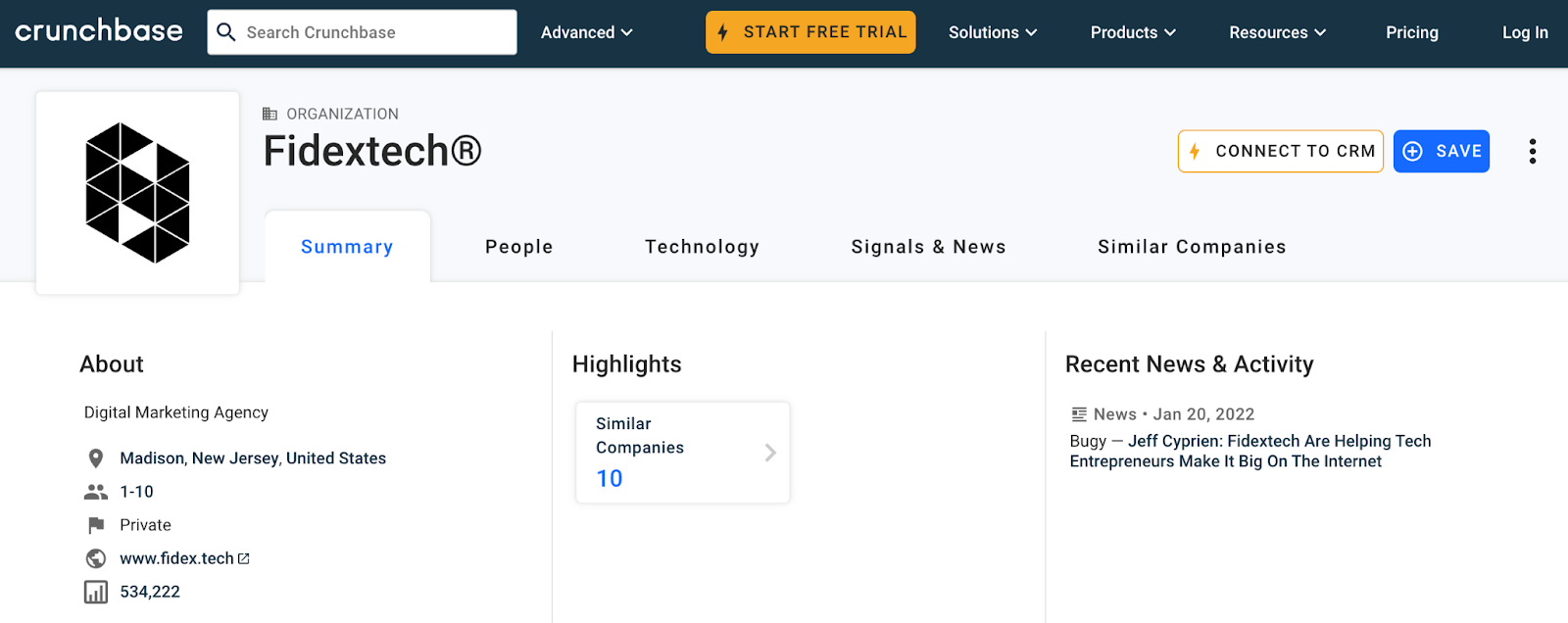
Task: Click the news article icon
Action: click(x=1079, y=414)
